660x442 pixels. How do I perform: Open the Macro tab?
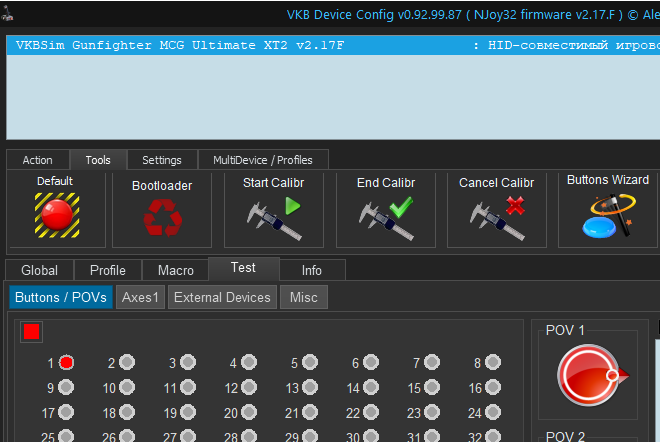point(176,270)
